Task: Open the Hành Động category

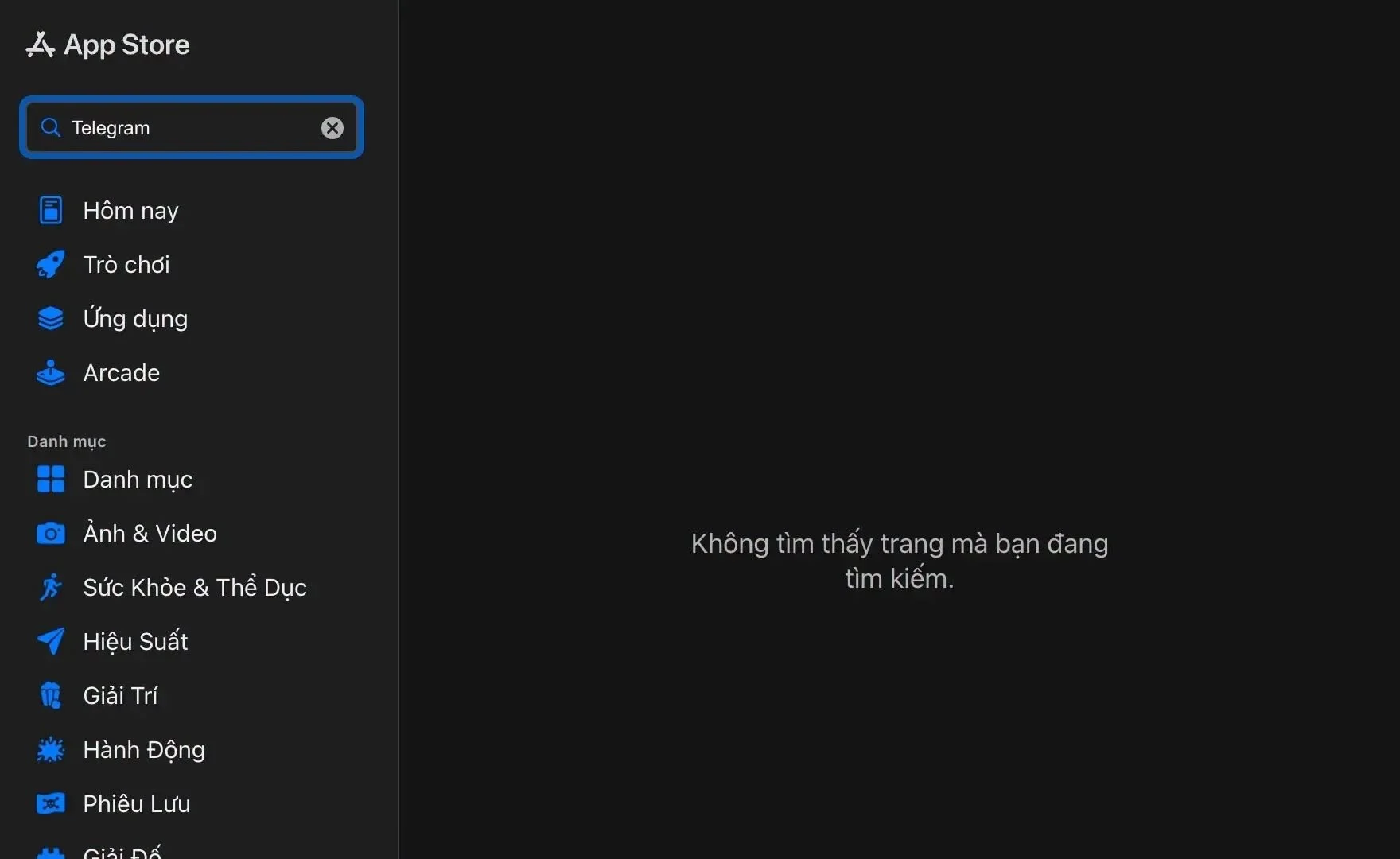Action: (x=144, y=749)
